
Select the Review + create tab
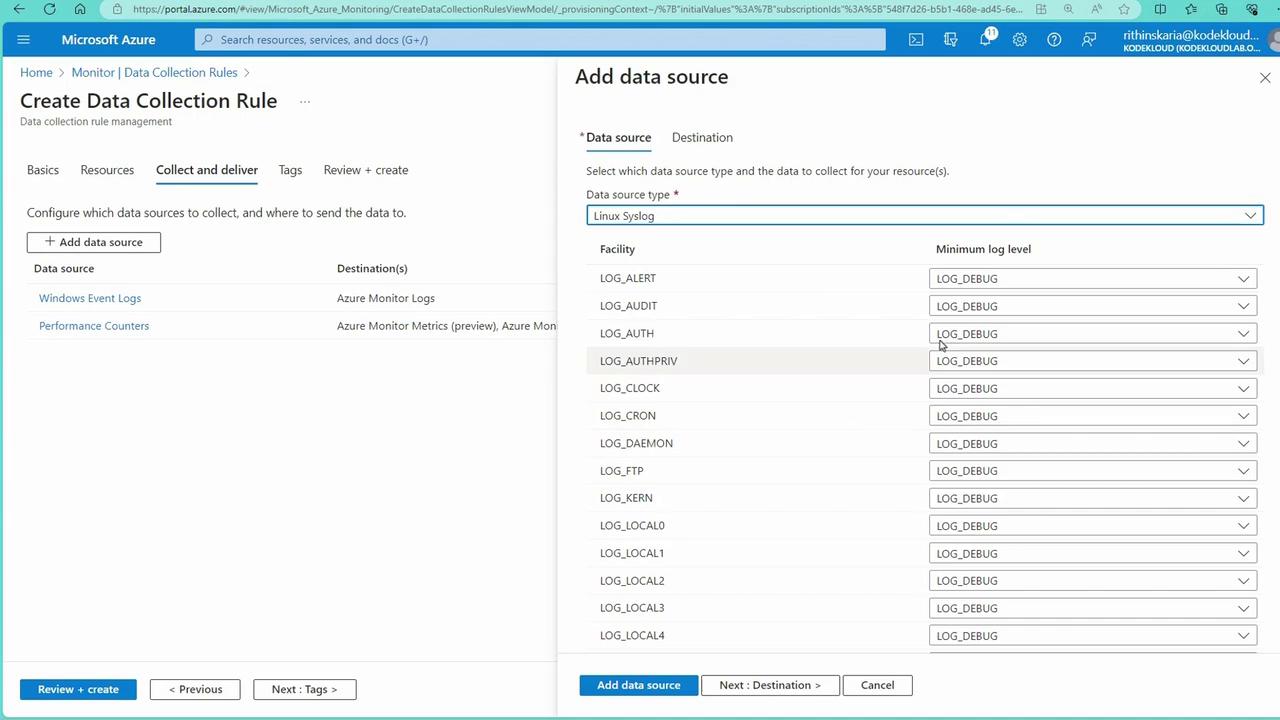[x=365, y=170]
